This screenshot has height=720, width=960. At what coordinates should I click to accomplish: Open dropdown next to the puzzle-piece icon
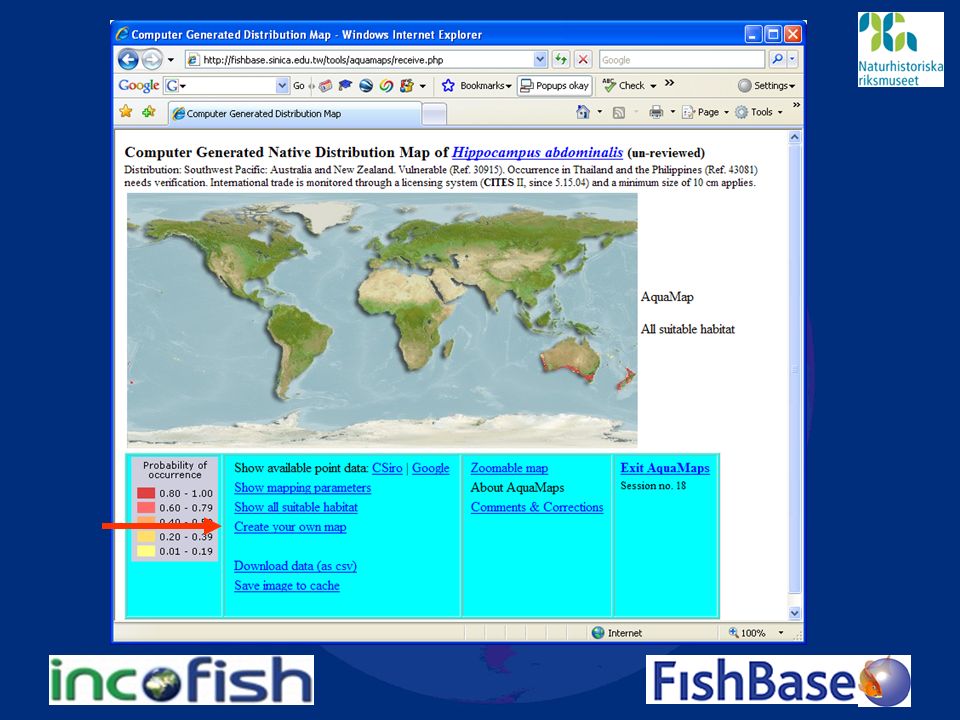coord(422,86)
